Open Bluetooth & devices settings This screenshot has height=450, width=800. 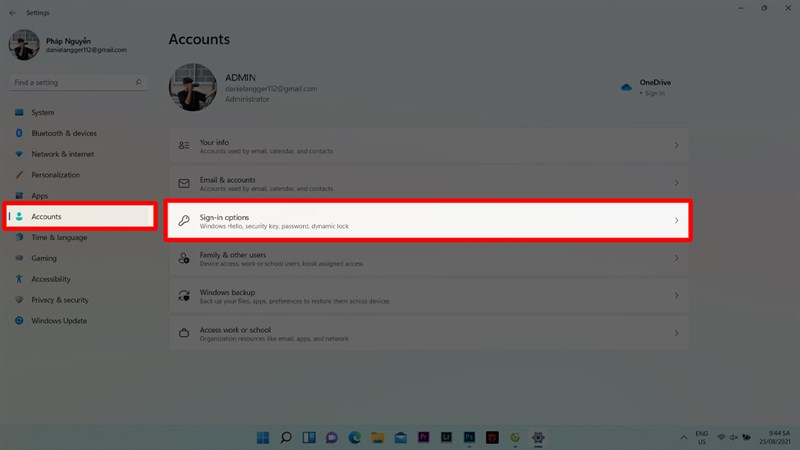click(x=64, y=133)
